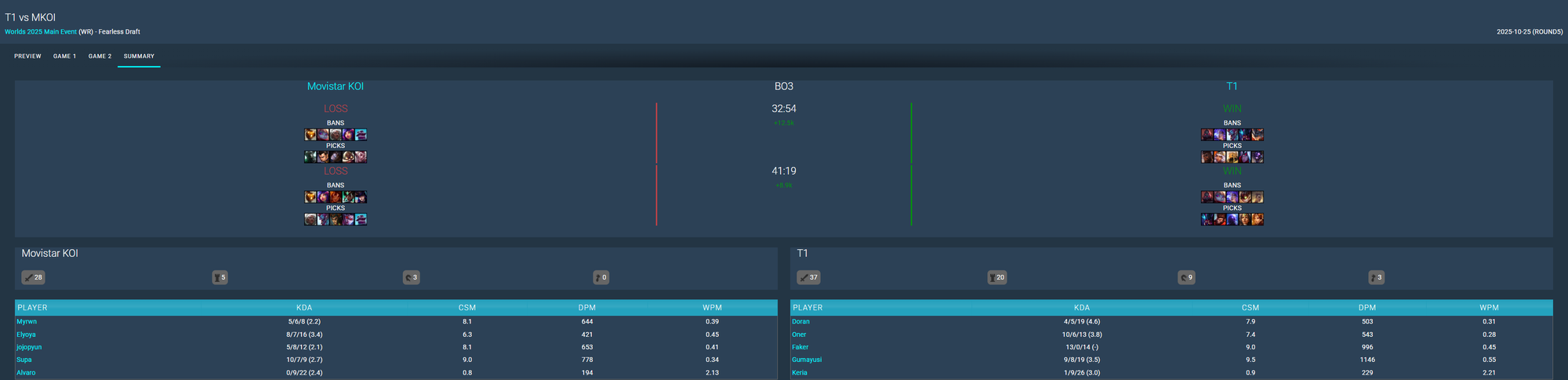Click T1's dragons icon showing 9
This screenshot has width=1568, height=380.
point(1186,277)
